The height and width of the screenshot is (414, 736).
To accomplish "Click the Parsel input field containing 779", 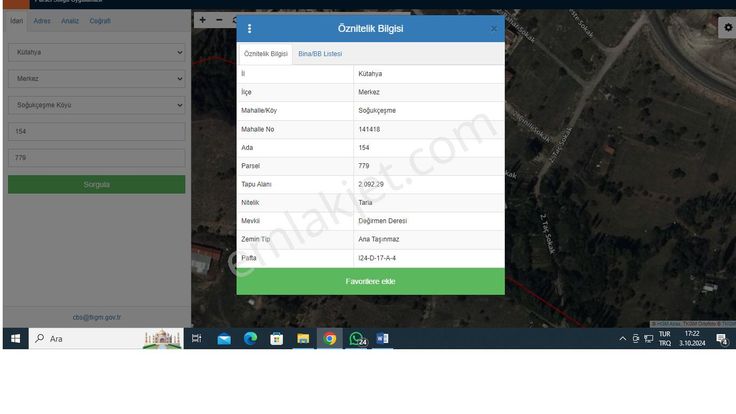I will 97,158.
